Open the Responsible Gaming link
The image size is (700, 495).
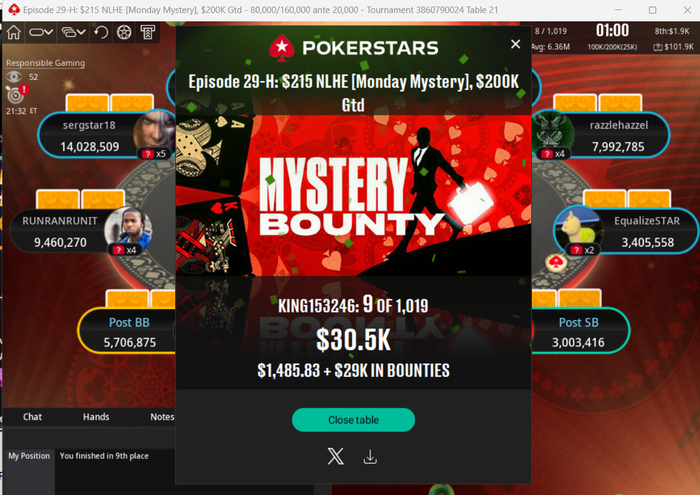[x=45, y=63]
